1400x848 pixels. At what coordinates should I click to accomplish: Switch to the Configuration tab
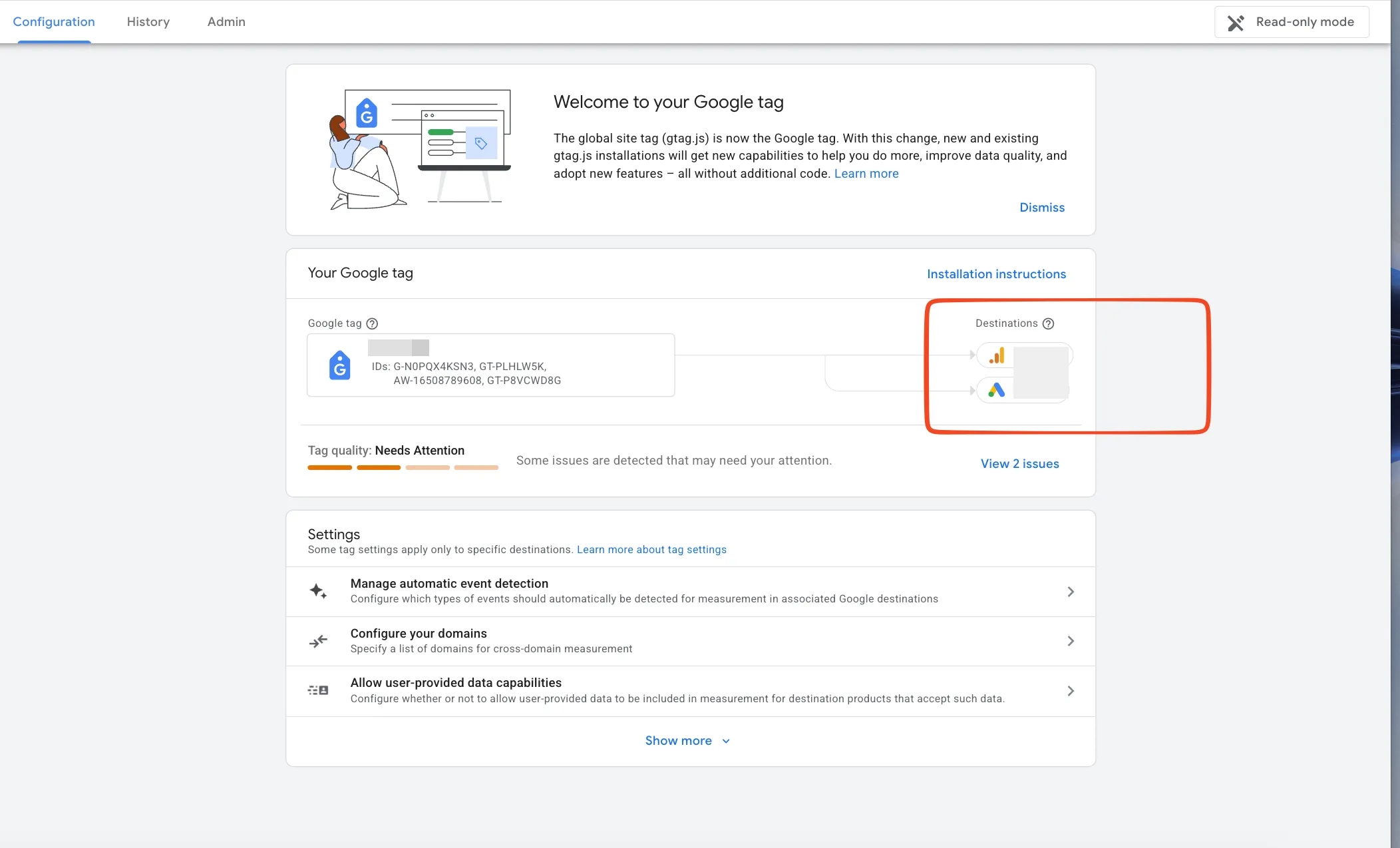(x=54, y=21)
